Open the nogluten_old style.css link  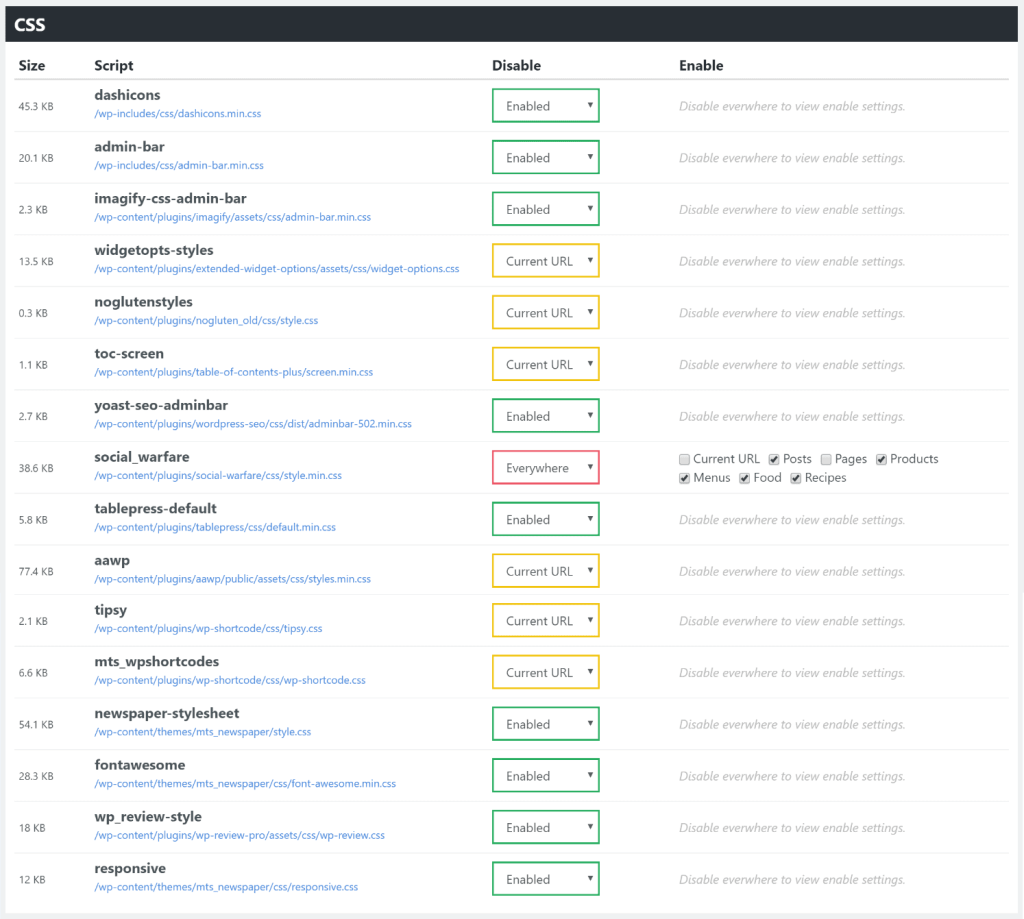point(206,320)
